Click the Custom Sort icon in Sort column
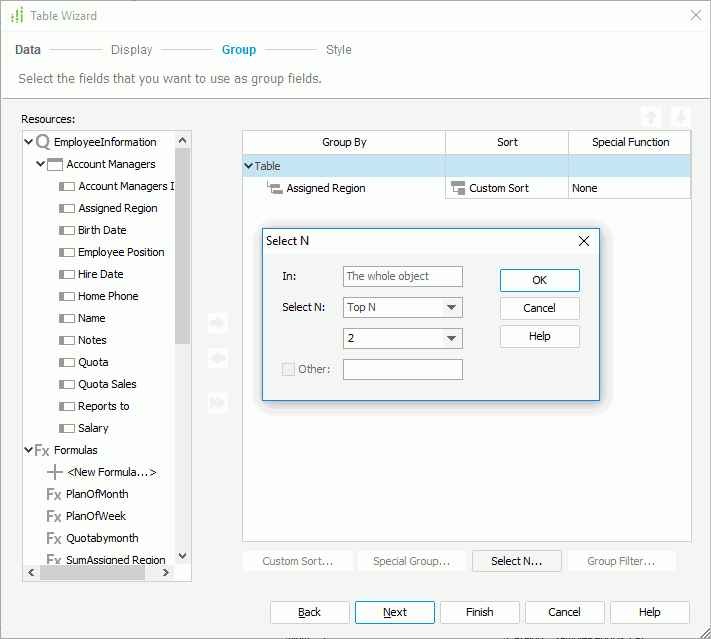711x639 pixels. coord(458,188)
